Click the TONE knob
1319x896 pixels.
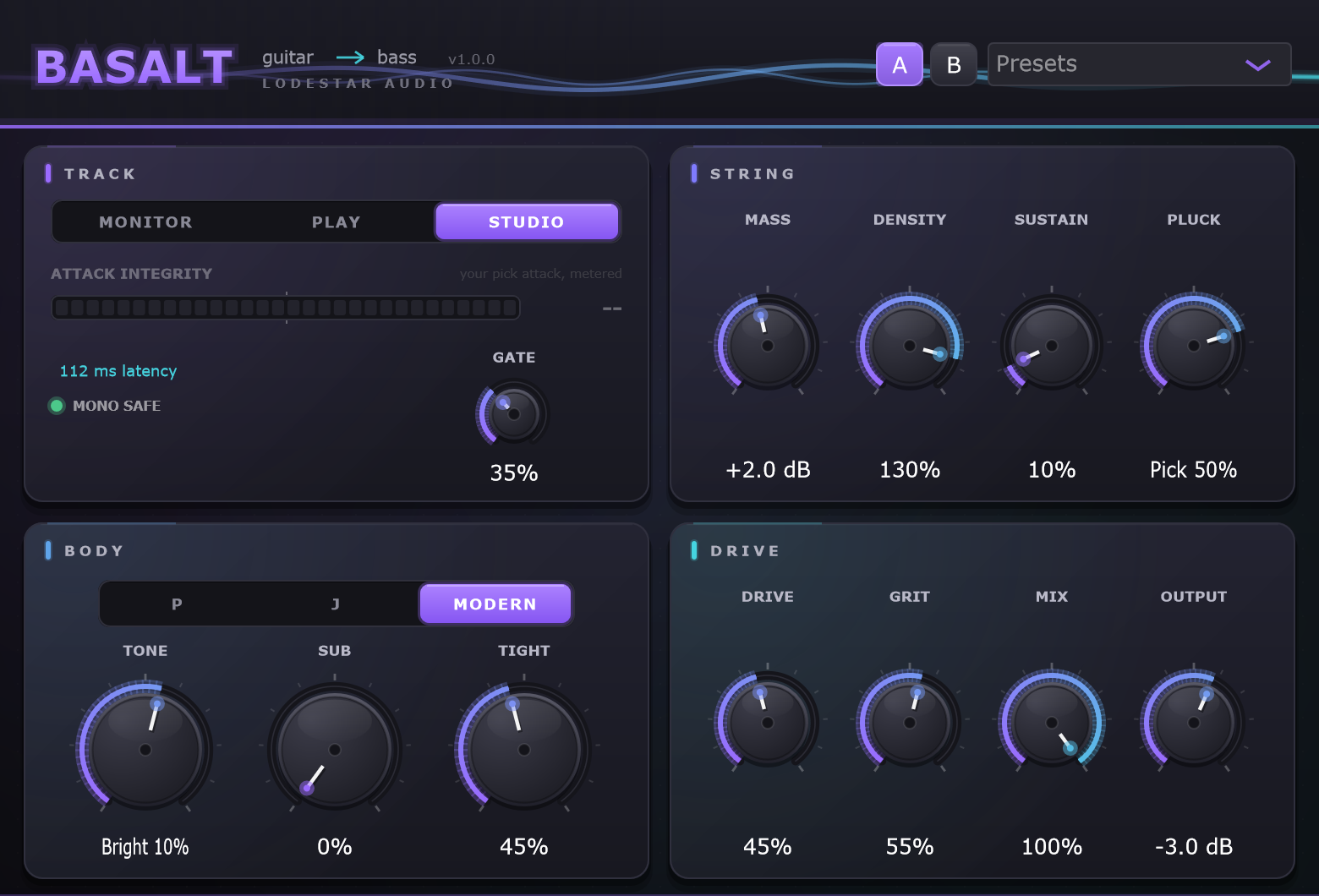[x=145, y=749]
